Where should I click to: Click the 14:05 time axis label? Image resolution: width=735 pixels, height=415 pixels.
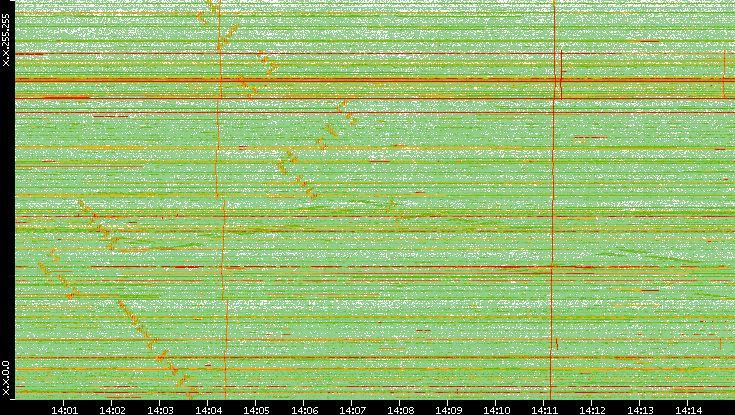256,410
